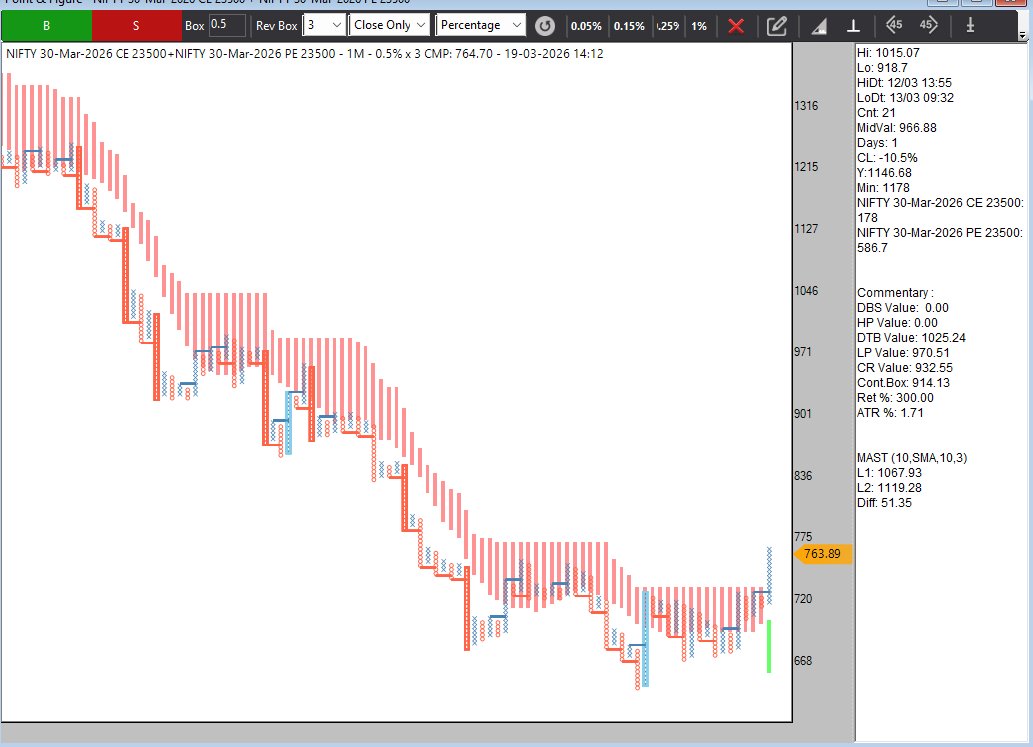Click the 'Hi: 1015.07' value

888,53
